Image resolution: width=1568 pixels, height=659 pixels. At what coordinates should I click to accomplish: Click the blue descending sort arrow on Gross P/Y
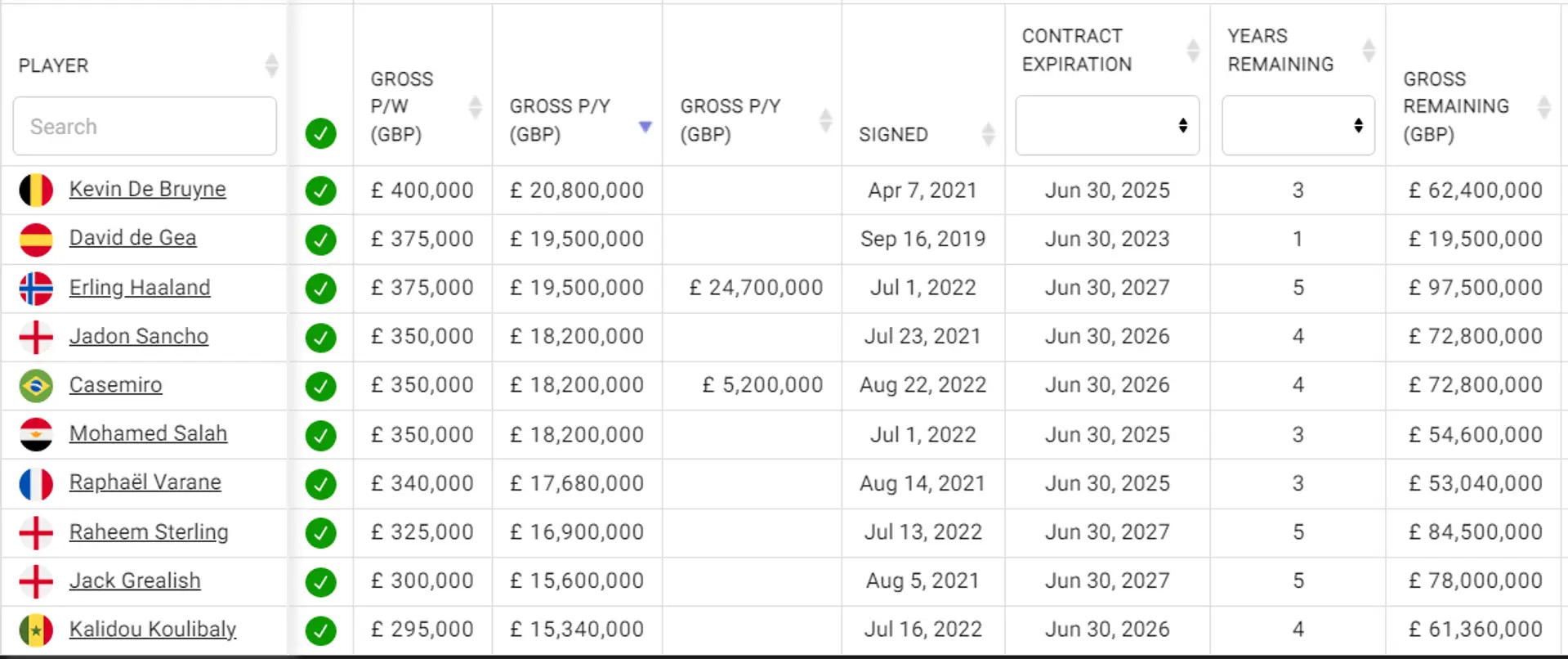coord(646,126)
